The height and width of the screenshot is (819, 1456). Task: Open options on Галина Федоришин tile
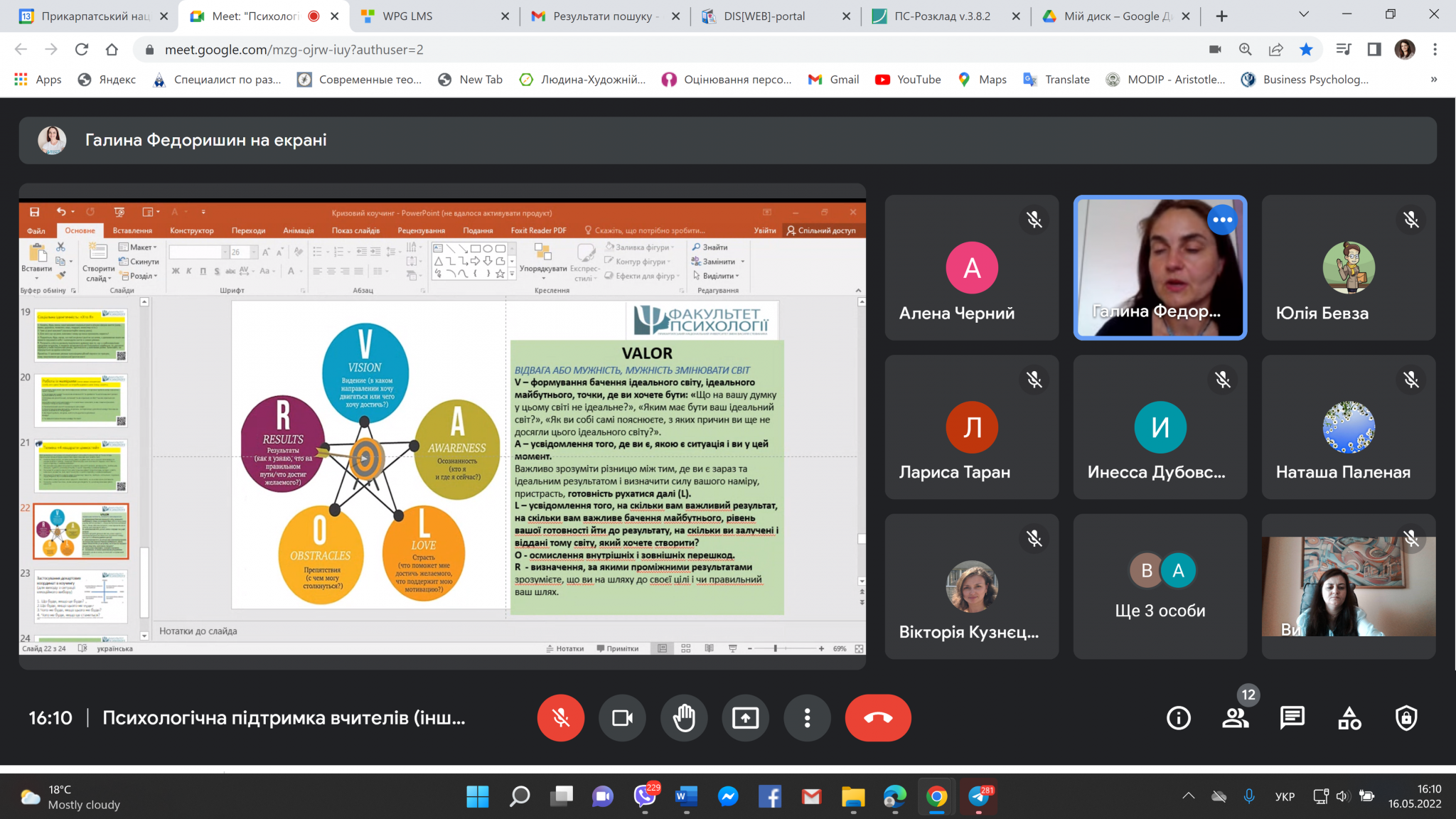click(1222, 220)
